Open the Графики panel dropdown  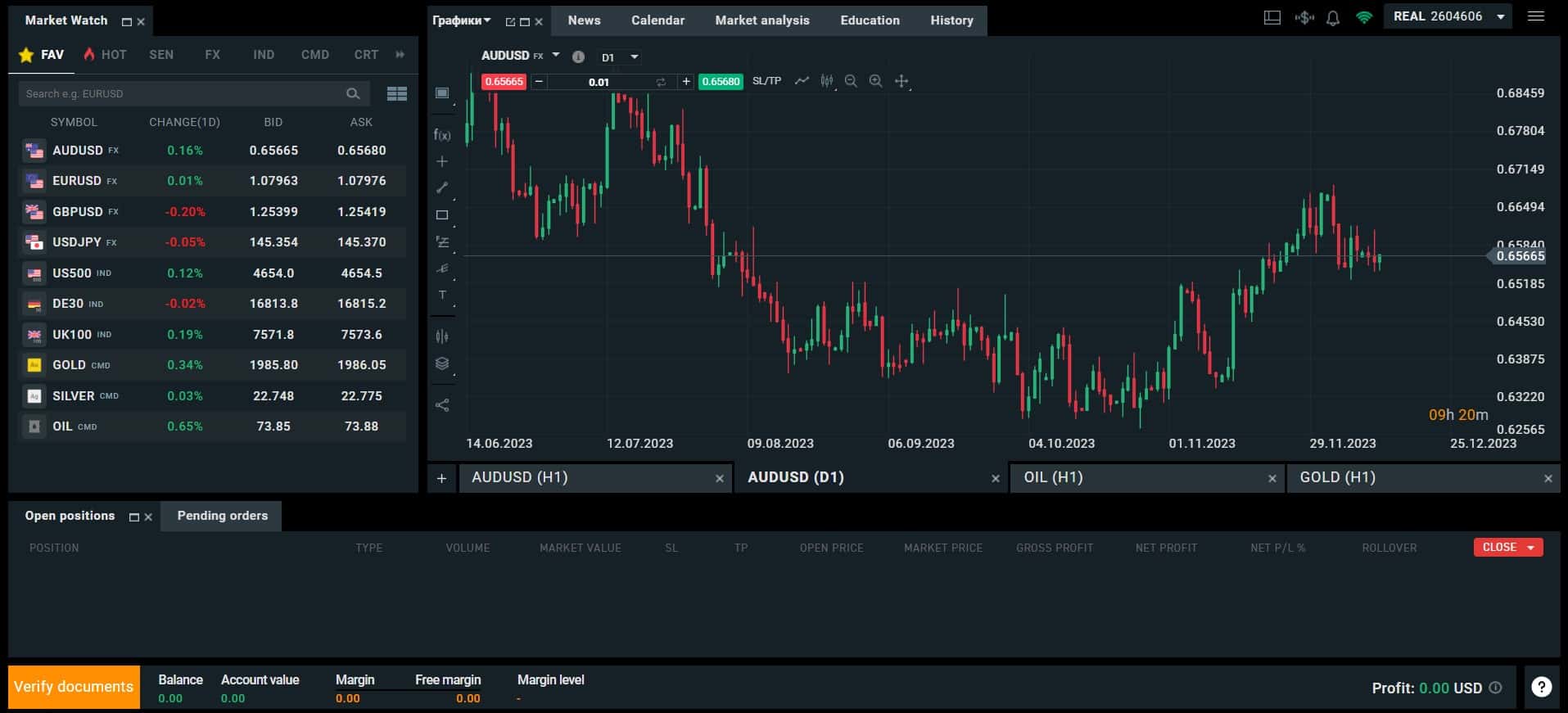click(487, 20)
